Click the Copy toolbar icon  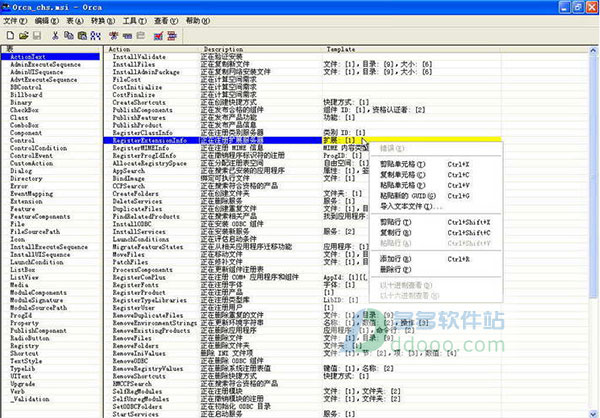(68, 36)
